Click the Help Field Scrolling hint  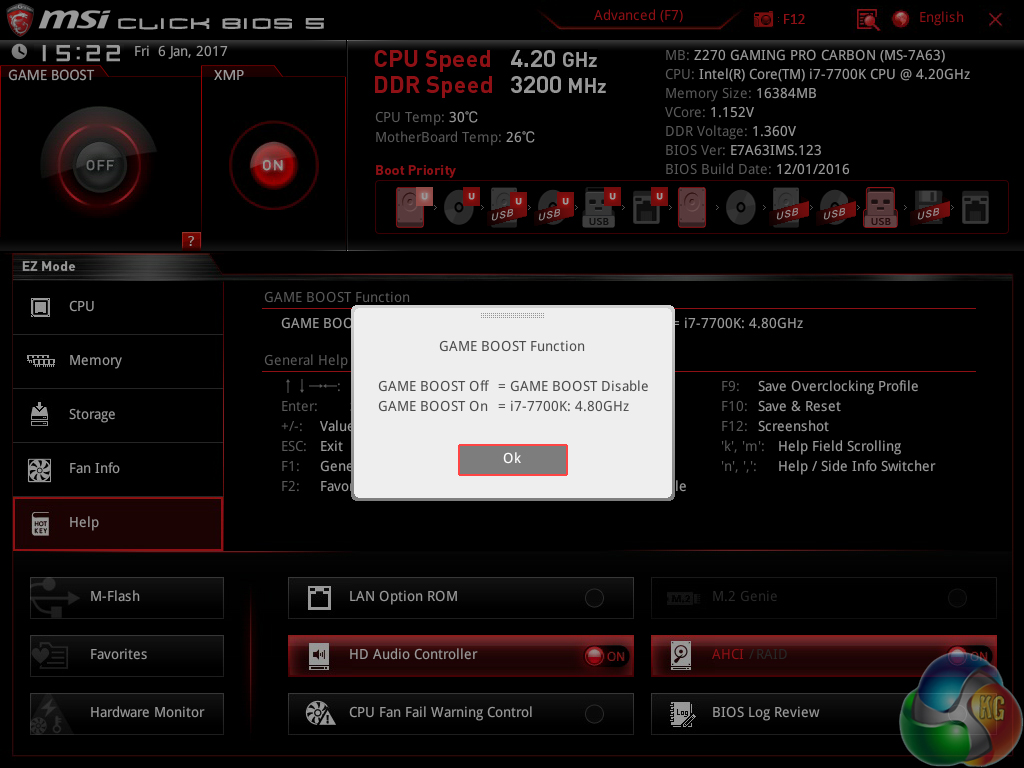[x=811, y=447]
